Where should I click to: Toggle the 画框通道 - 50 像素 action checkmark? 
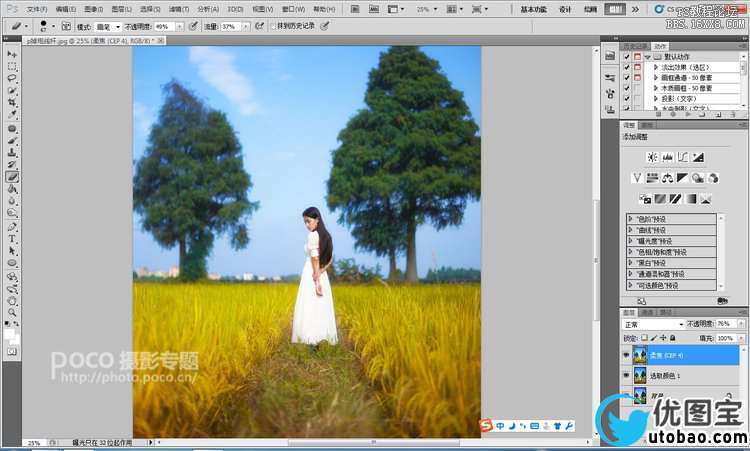tap(627, 77)
